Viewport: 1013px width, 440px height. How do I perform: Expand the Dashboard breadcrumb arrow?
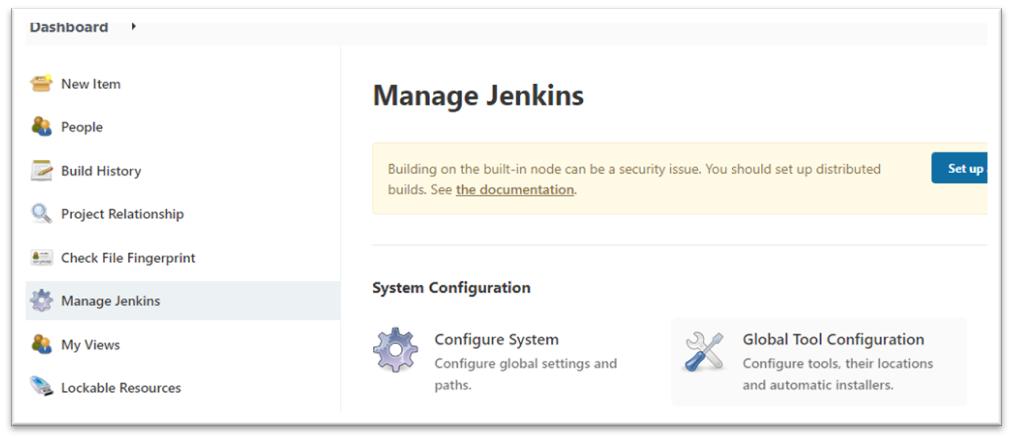pyautogui.click(x=134, y=27)
